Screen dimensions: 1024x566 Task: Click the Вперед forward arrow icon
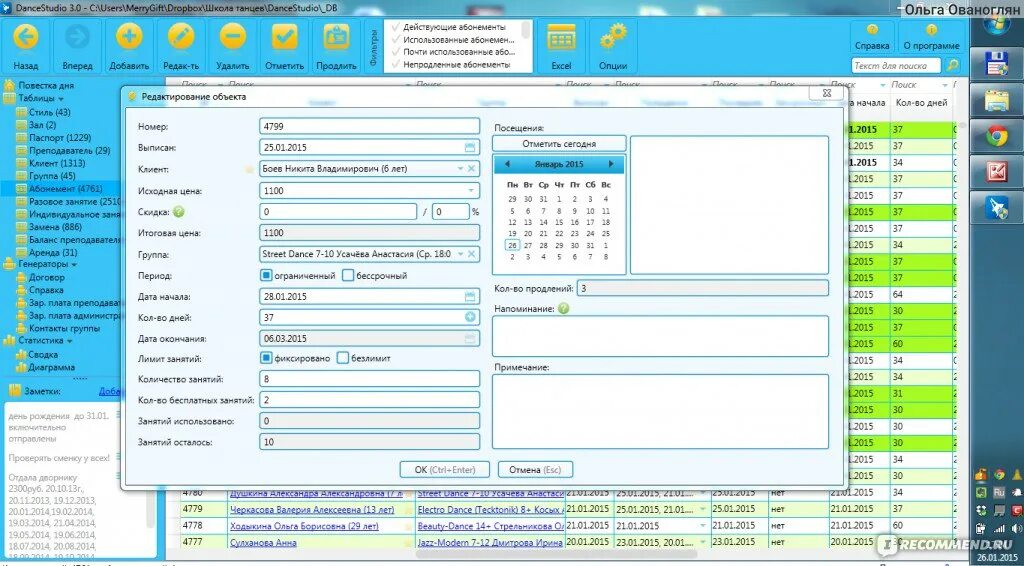click(78, 37)
